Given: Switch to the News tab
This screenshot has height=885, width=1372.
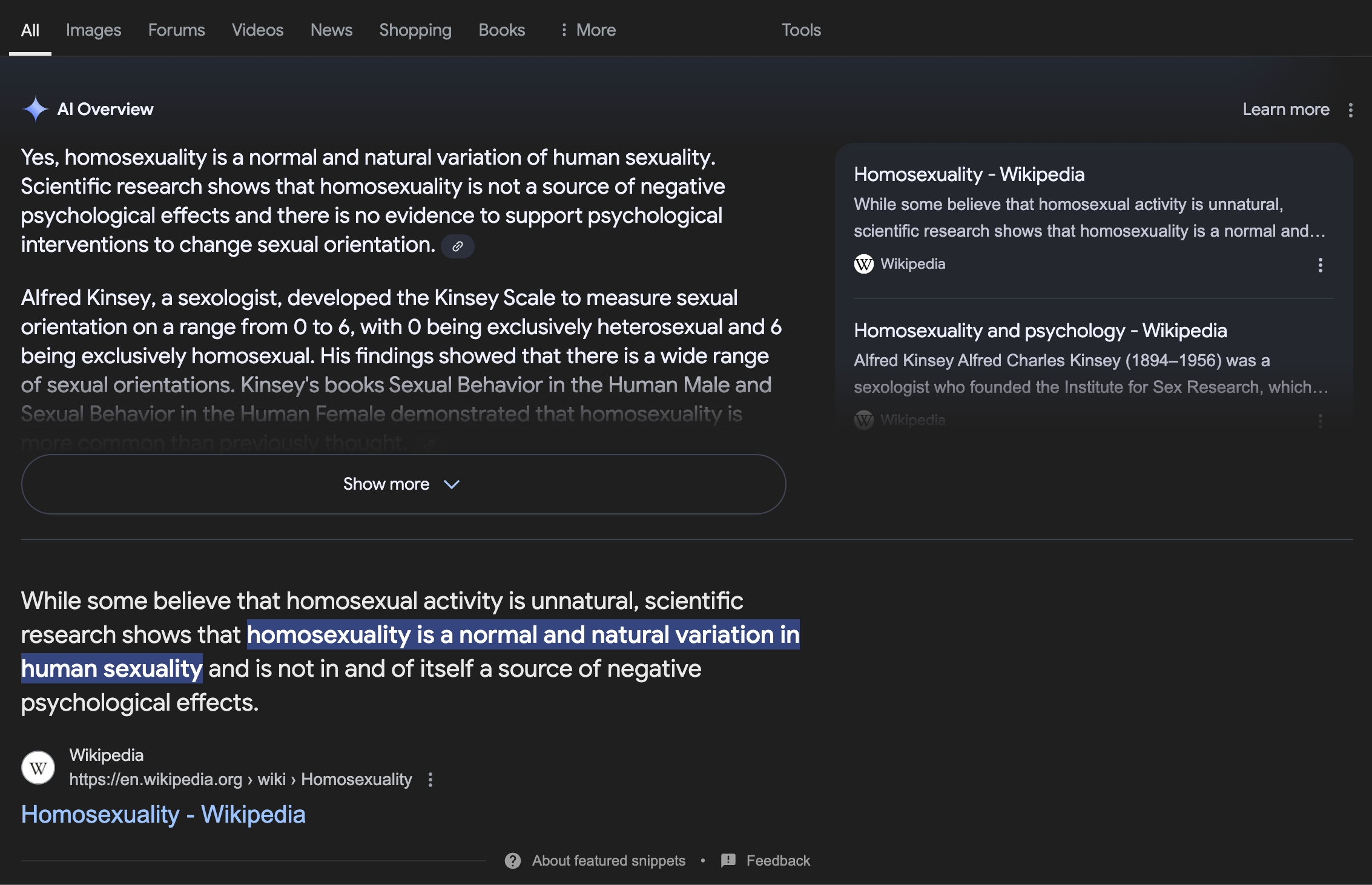Looking at the screenshot, I should tap(331, 30).
